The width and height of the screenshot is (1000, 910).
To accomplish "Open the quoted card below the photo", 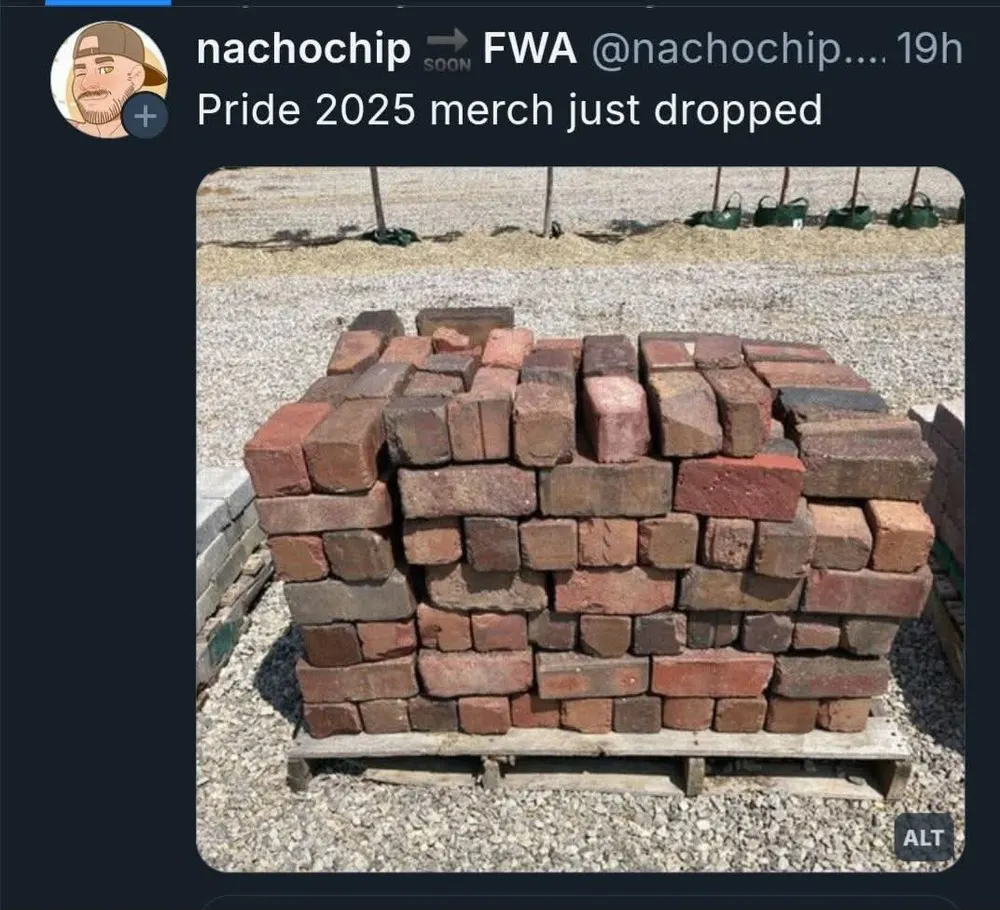I will click(580, 903).
